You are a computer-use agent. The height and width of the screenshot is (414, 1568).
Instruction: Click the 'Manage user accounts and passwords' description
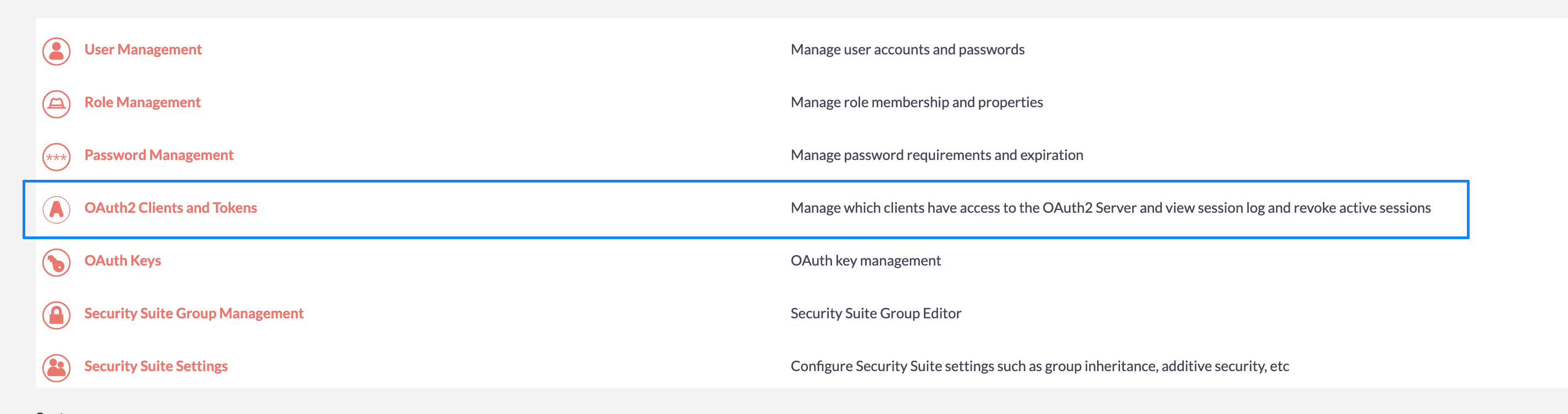907,50
